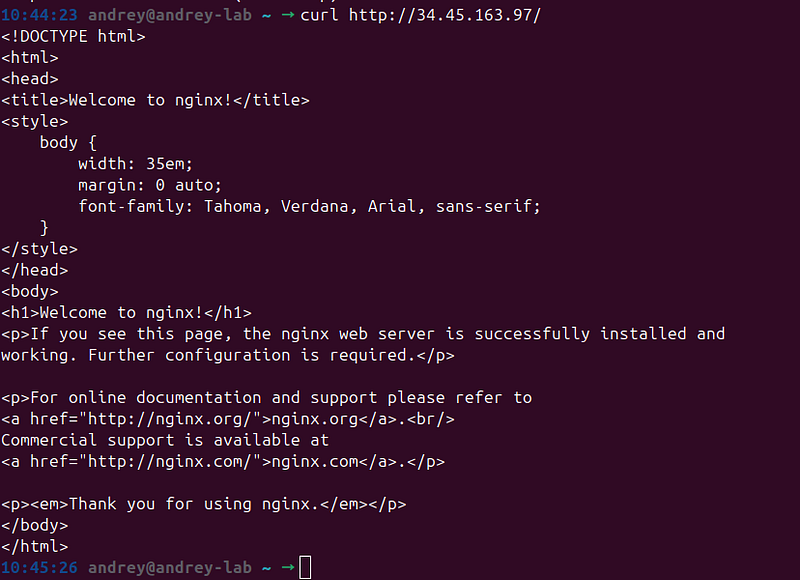Click the terminal cursor block at the prompt
The image size is (800, 580).
pyautogui.click(x=305, y=567)
